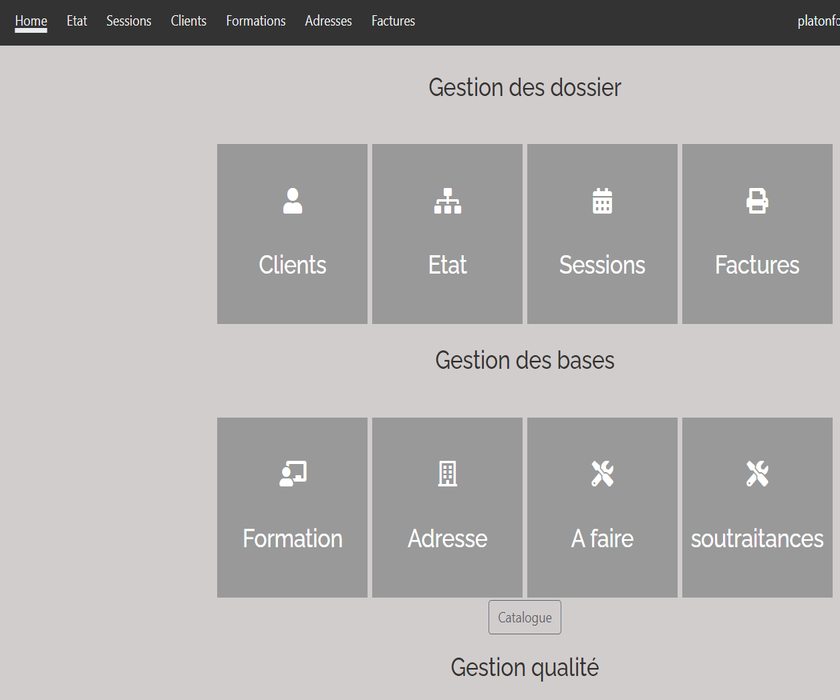This screenshot has width=840, height=700.
Task: Open the Home menu item
Action: 31,21
